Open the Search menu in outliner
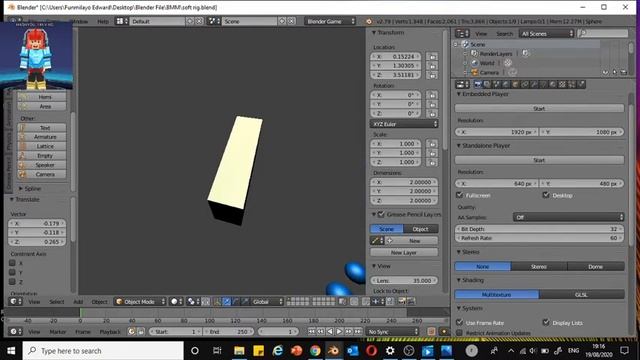The width and height of the screenshot is (640, 360). pyautogui.click(x=504, y=33)
